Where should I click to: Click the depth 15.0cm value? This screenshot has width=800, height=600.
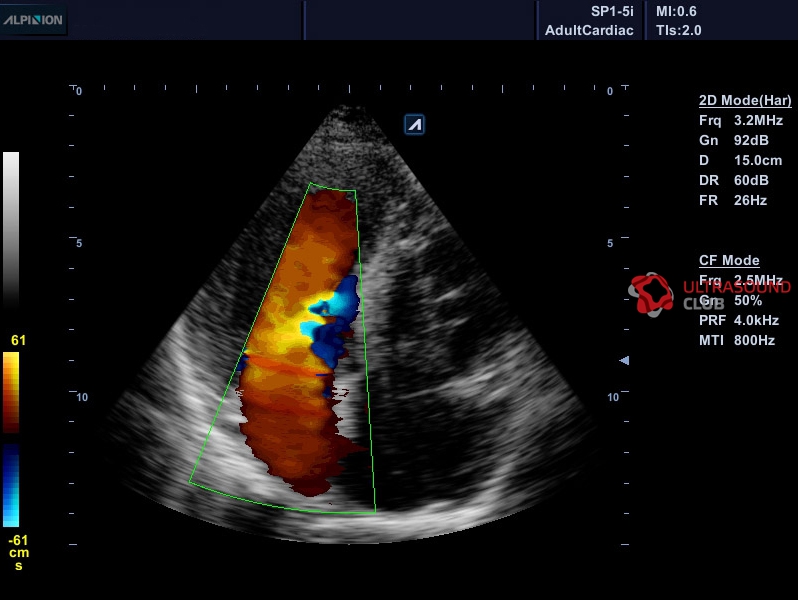pos(758,160)
